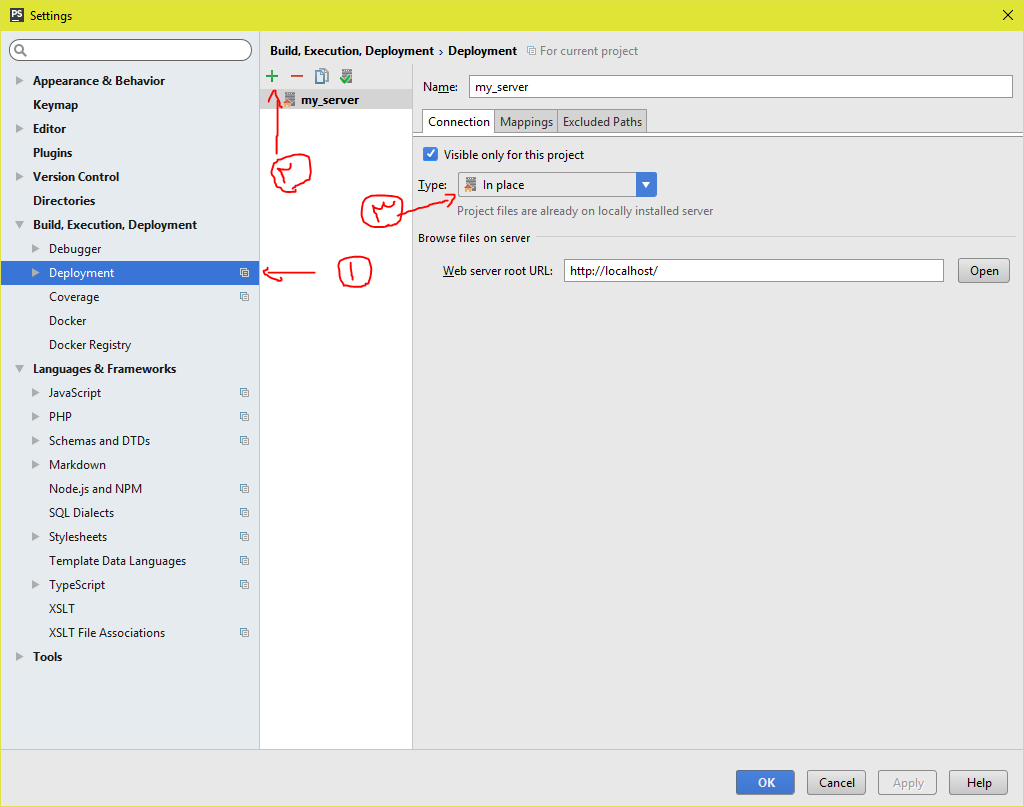Click project-level icon beside Node.js and NPM

coord(244,489)
